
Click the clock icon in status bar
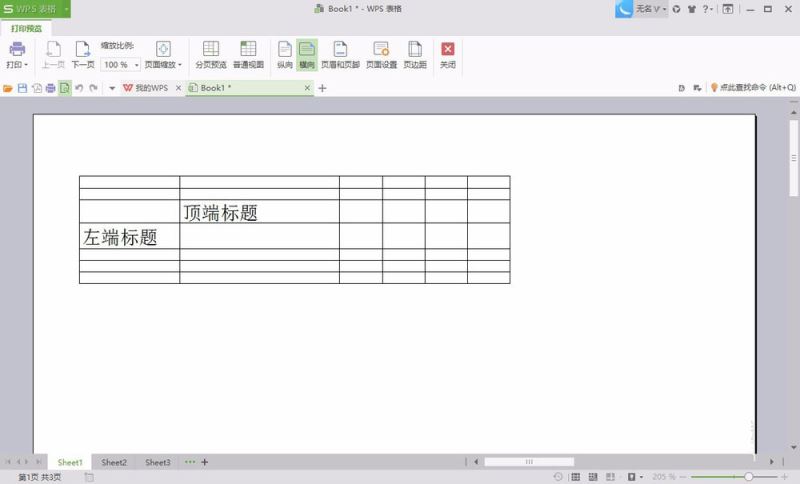[x=558, y=477]
